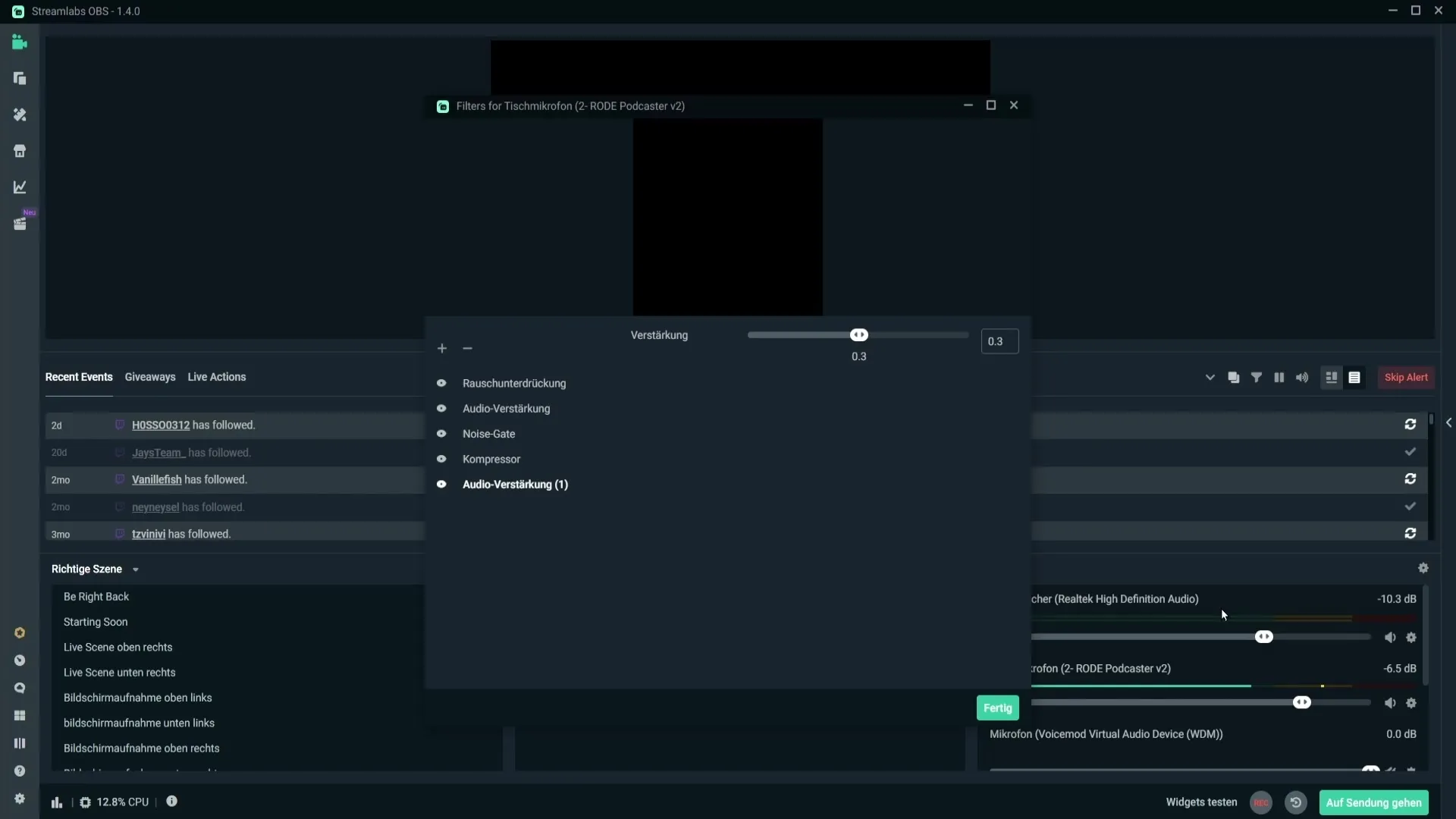Viewport: 1456px width, 819px height.
Task: Toggle visibility of Kompressor filter
Action: 442,459
